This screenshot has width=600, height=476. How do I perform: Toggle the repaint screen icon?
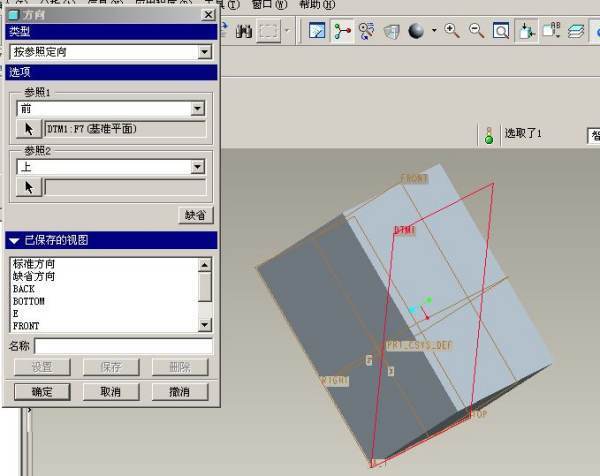pyautogui.click(x=317, y=31)
